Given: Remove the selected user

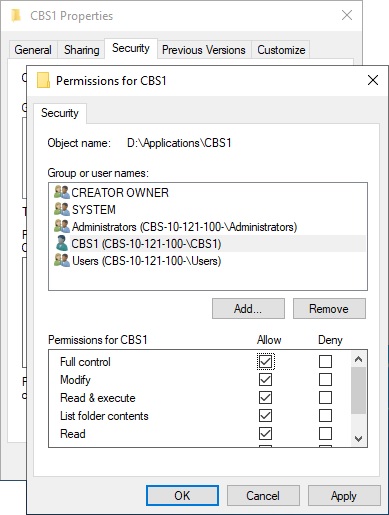Looking at the screenshot, I should (329, 308).
